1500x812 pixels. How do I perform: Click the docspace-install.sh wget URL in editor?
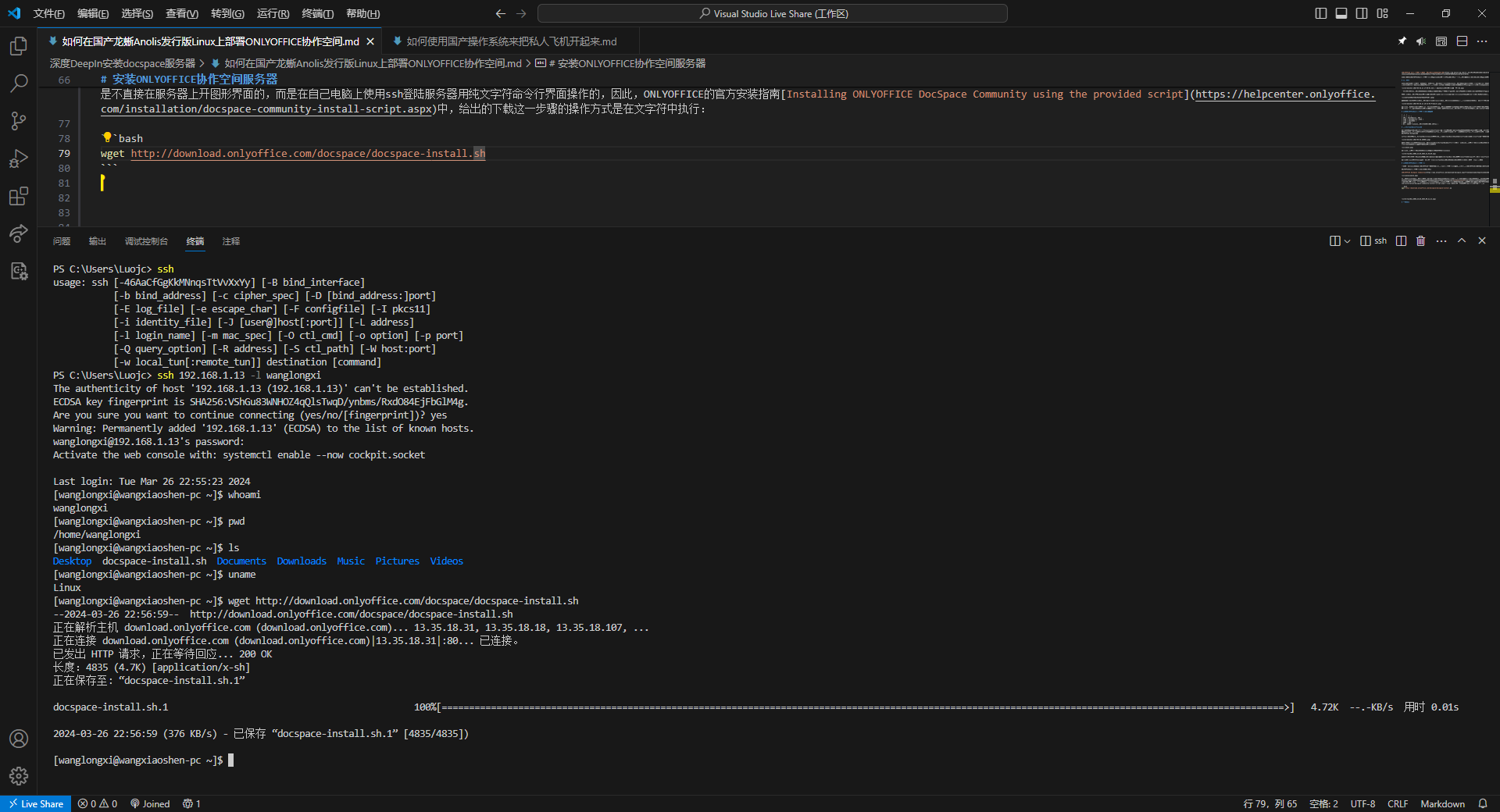(x=308, y=154)
